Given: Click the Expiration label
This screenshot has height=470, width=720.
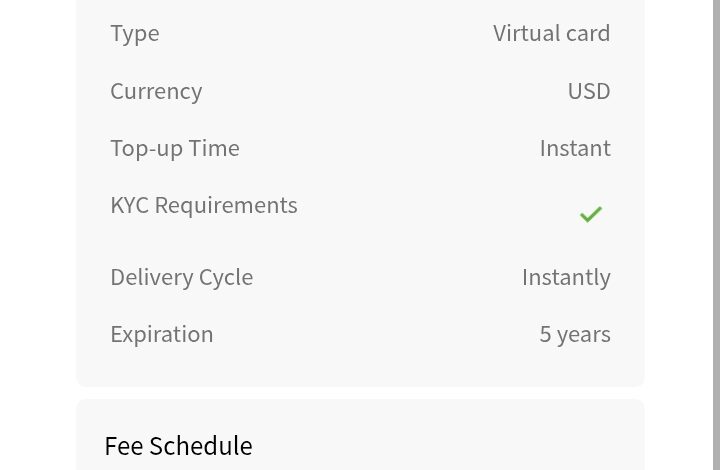Looking at the screenshot, I should click(x=162, y=334).
